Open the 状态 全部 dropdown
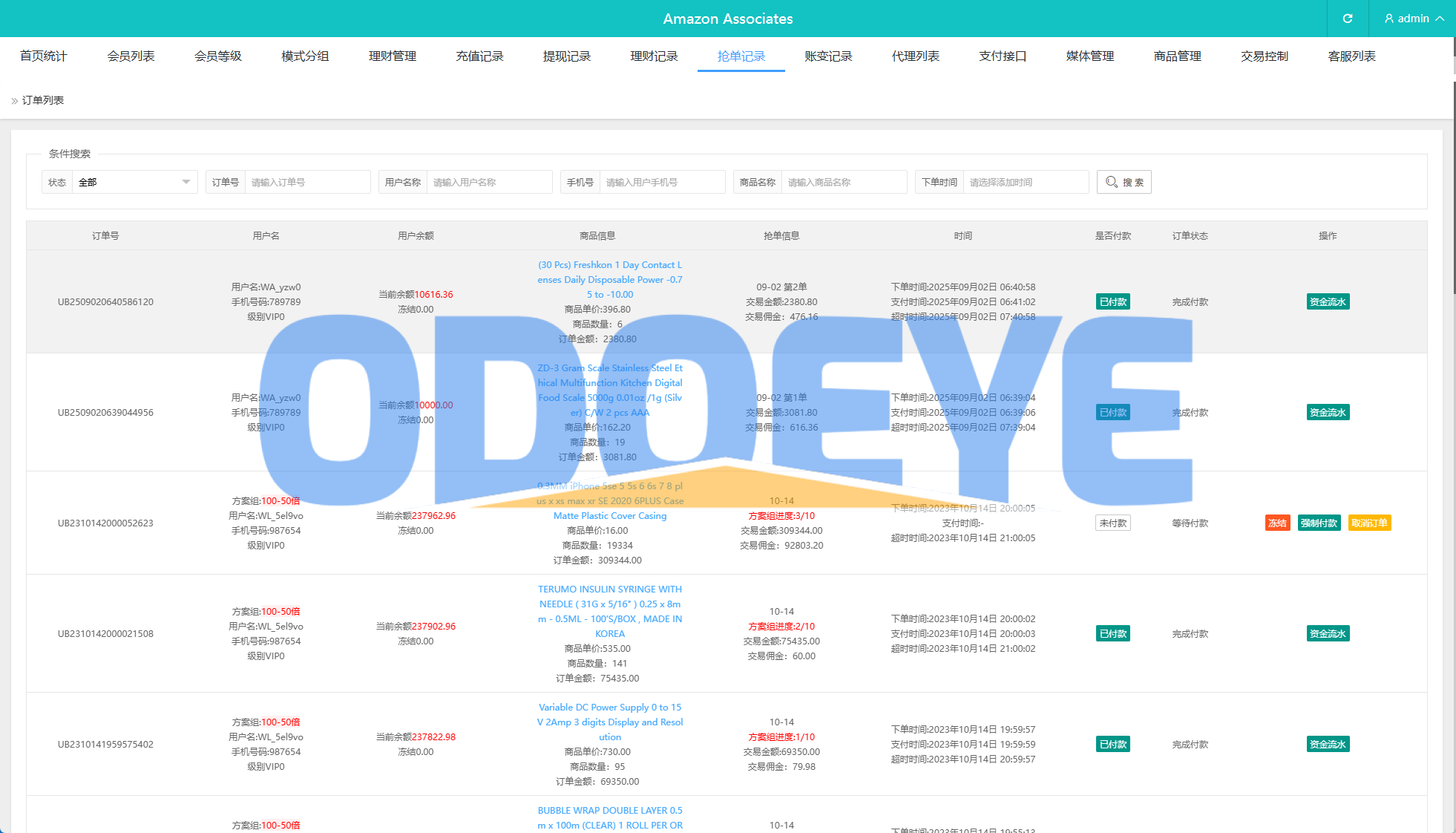 [x=134, y=182]
